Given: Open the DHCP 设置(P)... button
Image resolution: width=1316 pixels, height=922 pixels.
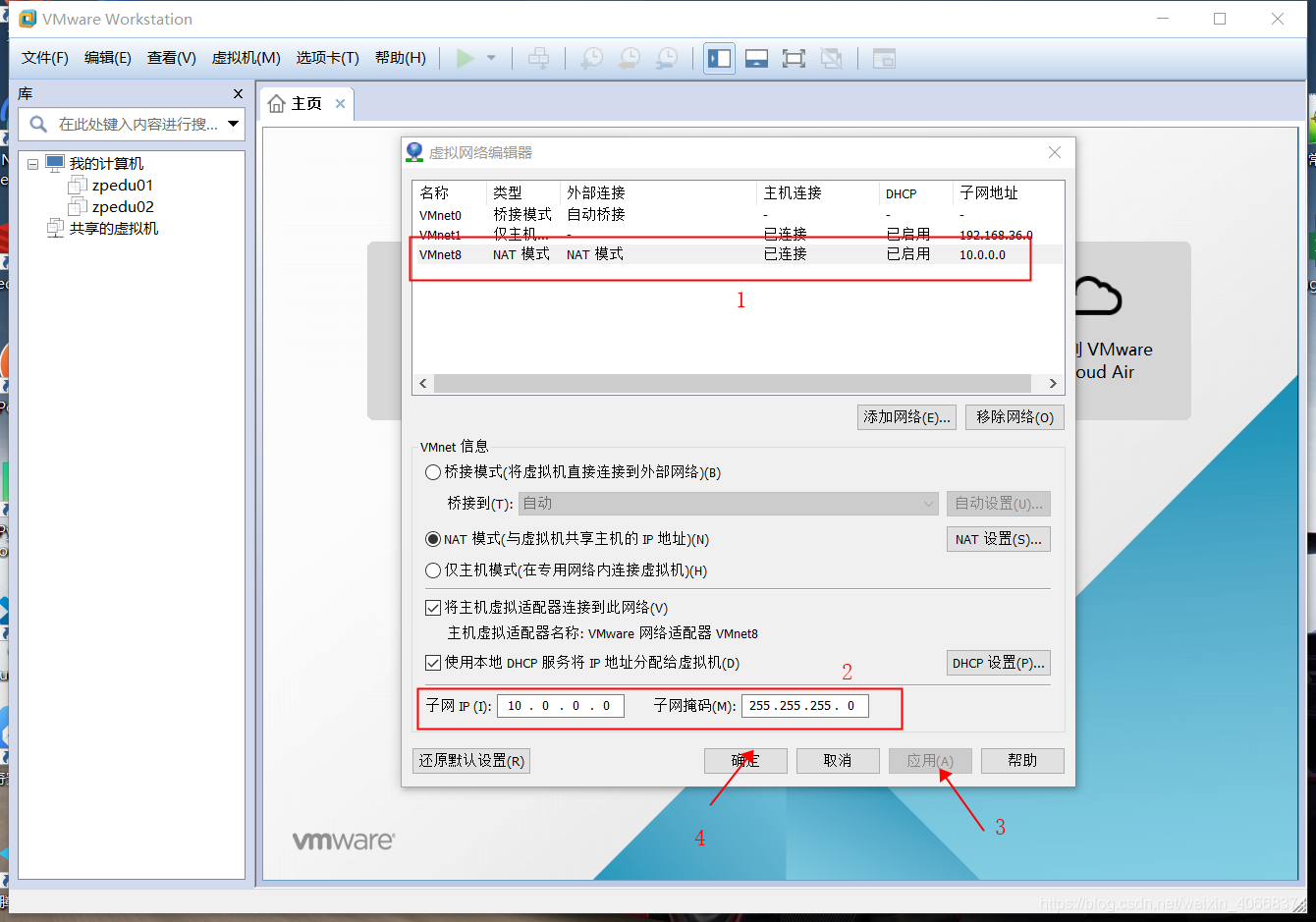Looking at the screenshot, I should click(x=999, y=663).
